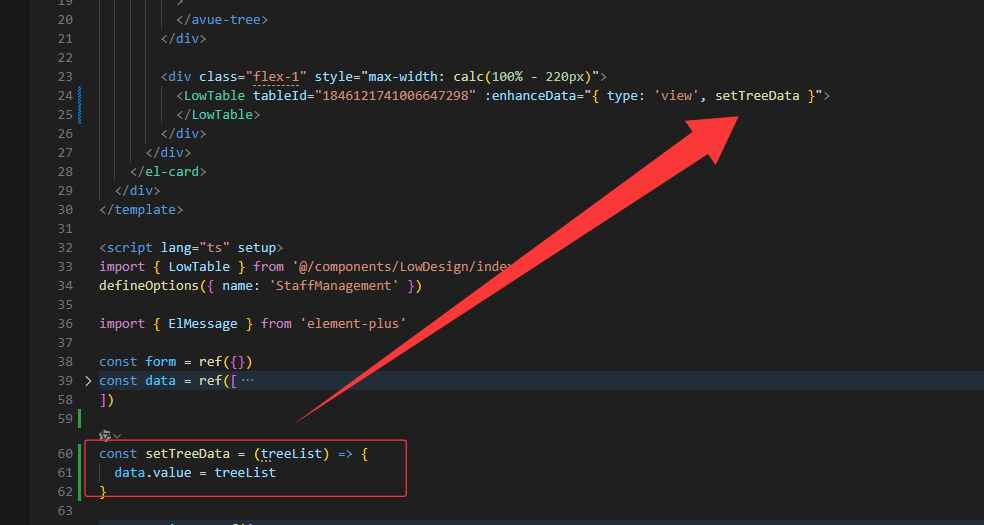Click the tableId numeric string value
The image size is (984, 525).
(x=391, y=96)
